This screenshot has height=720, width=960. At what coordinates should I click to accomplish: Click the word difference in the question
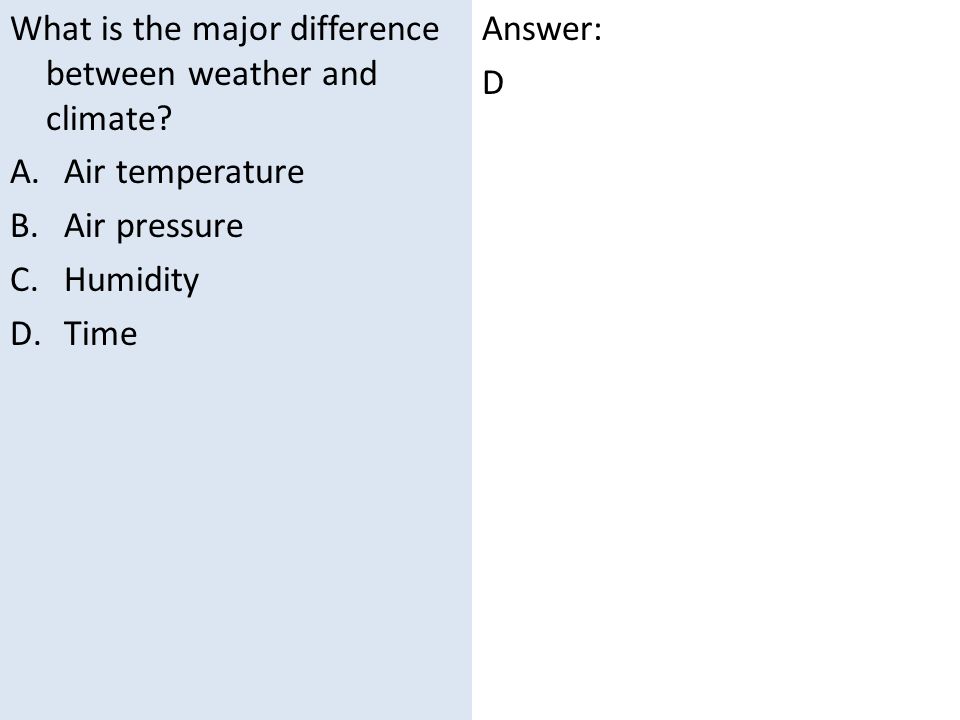[364, 29]
